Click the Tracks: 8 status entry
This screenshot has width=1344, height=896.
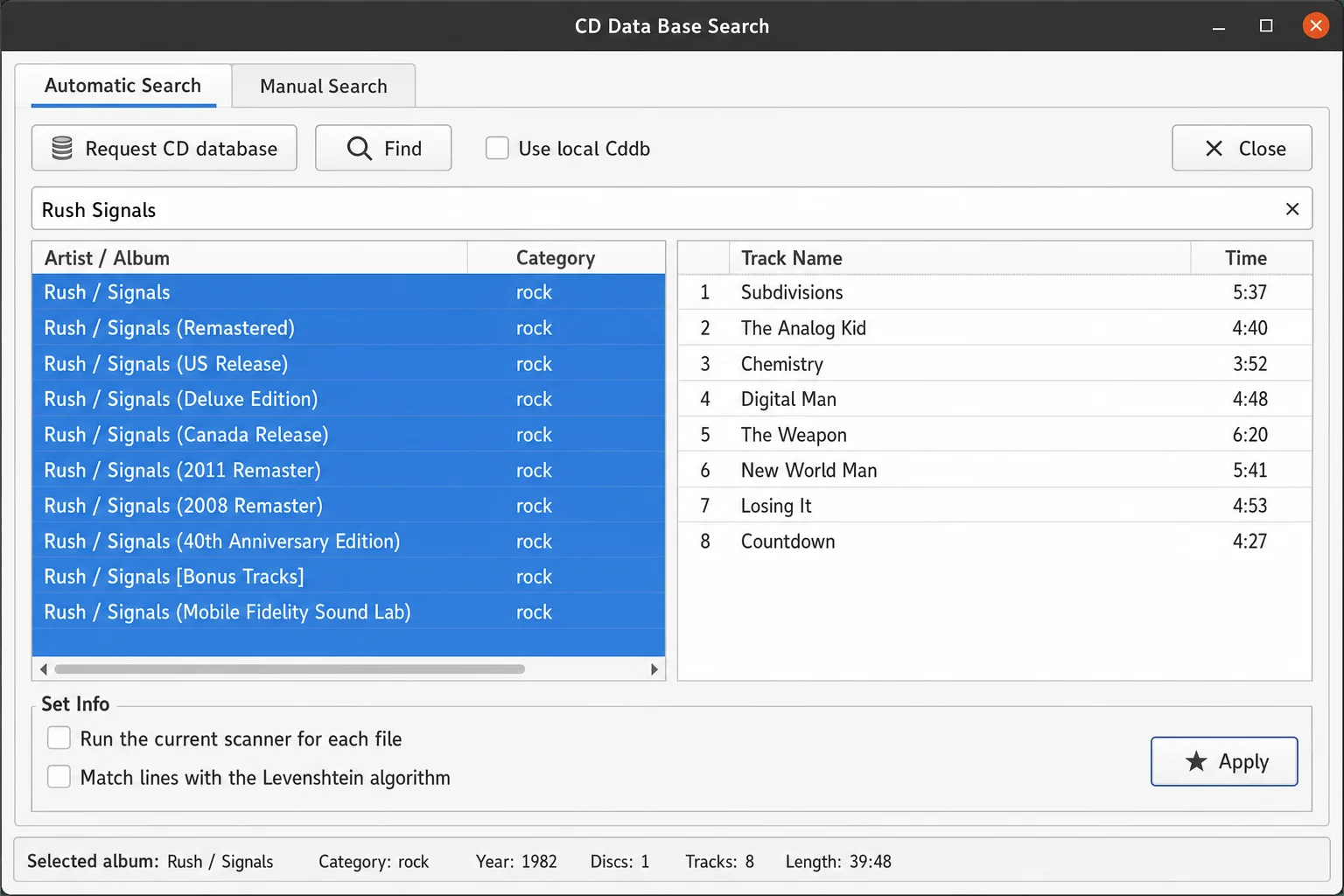(719, 861)
